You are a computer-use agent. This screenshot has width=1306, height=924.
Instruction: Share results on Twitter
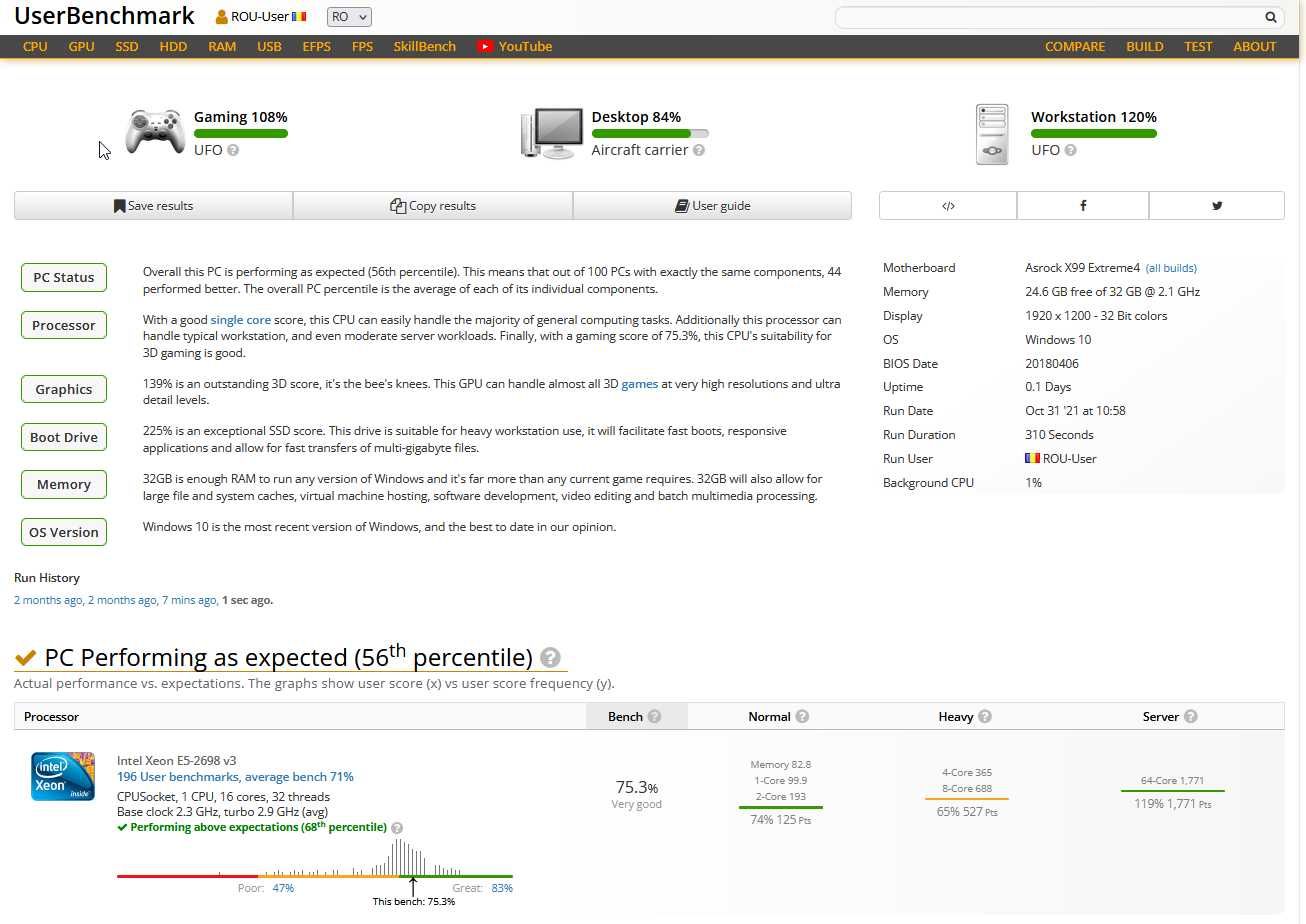click(x=1217, y=205)
